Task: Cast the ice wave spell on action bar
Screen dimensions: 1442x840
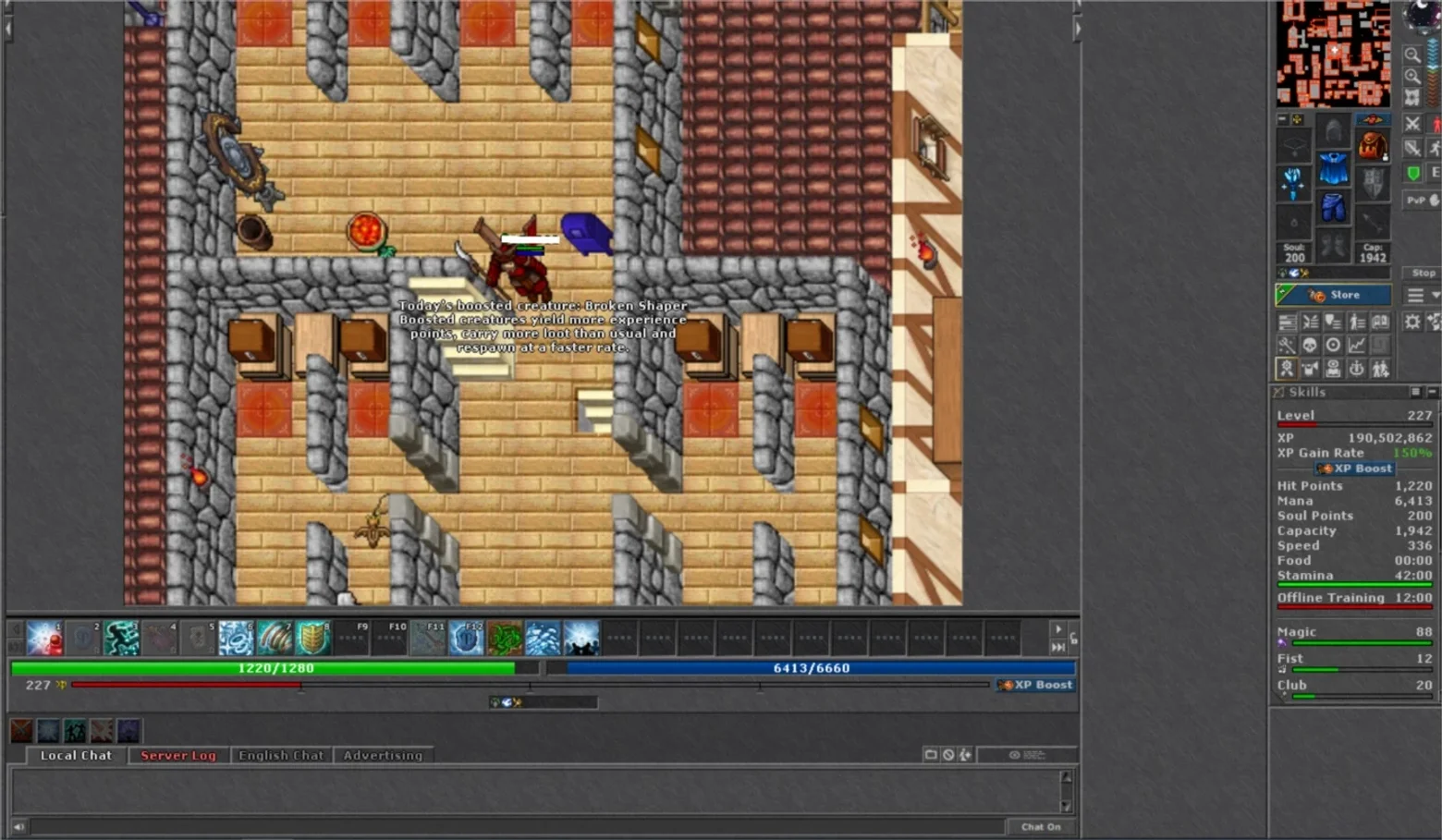Action: [x=544, y=639]
